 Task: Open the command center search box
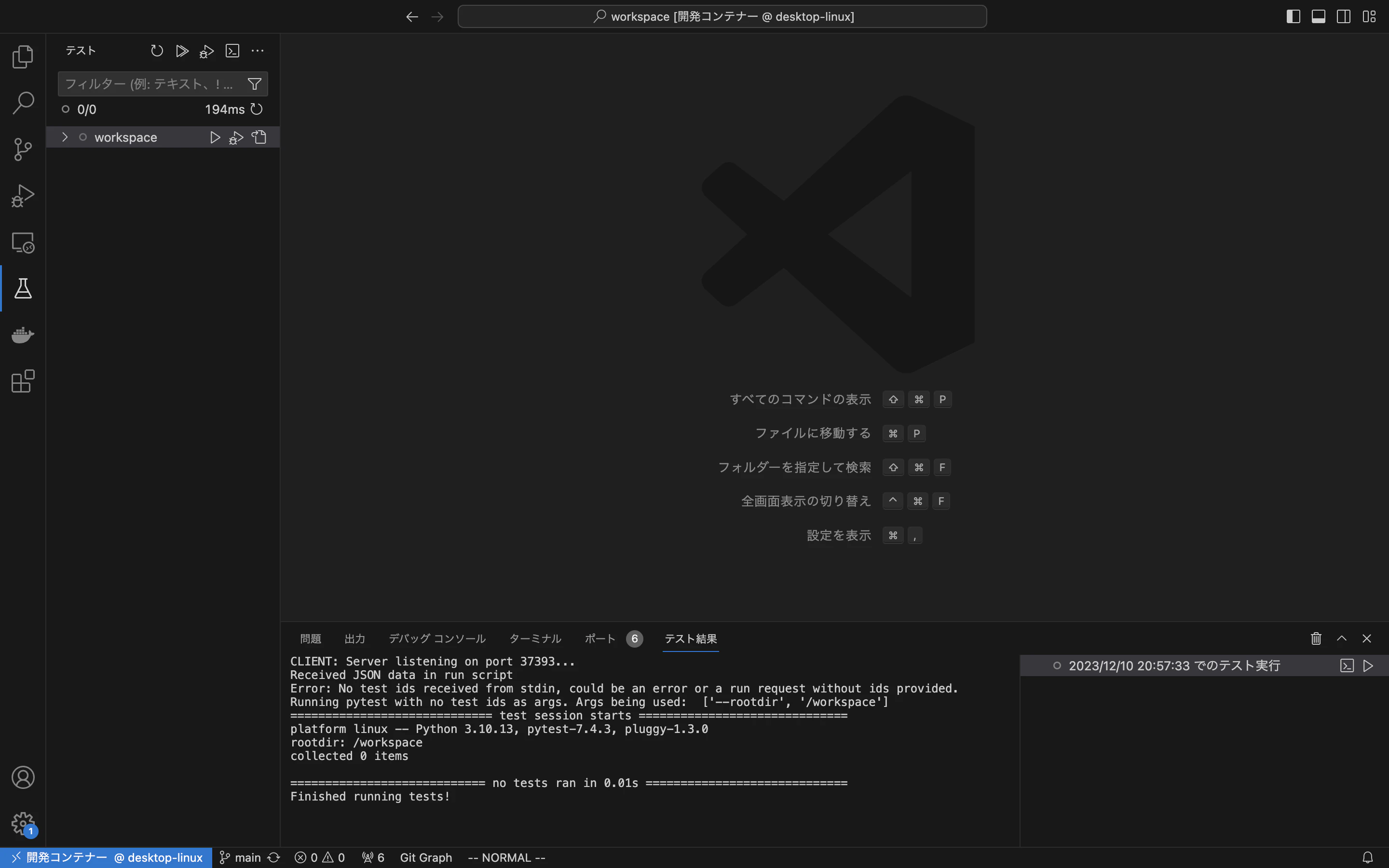722,17
